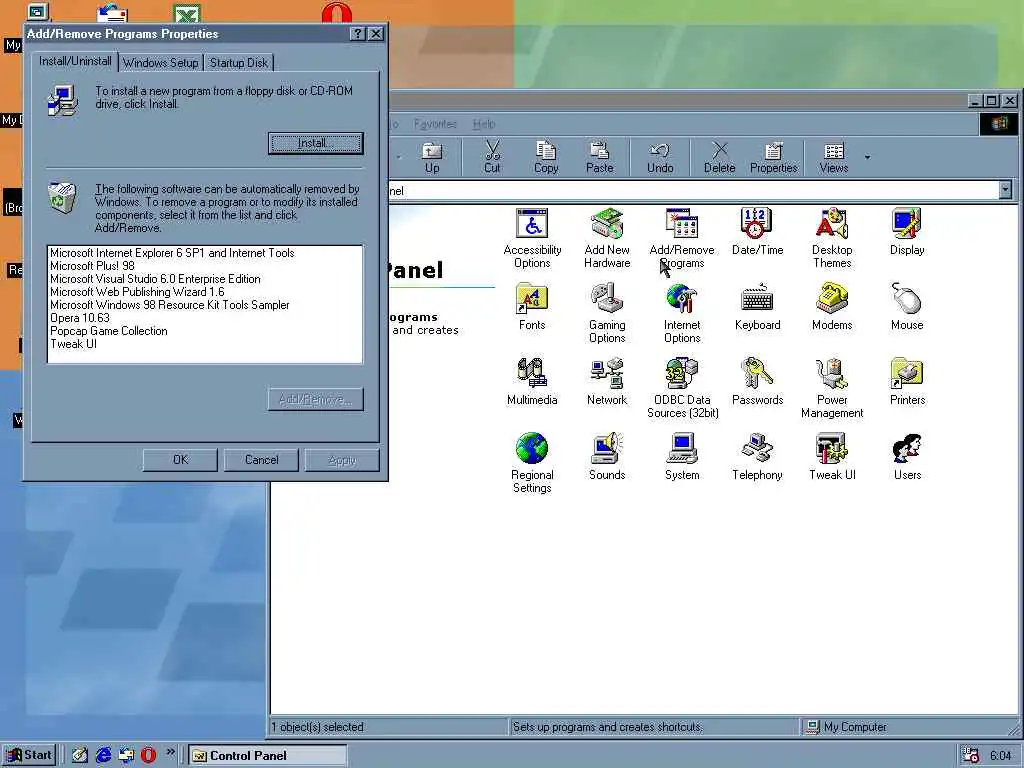Open the Gaming Options icon
Image resolution: width=1024 pixels, height=768 pixels.
click(x=607, y=313)
